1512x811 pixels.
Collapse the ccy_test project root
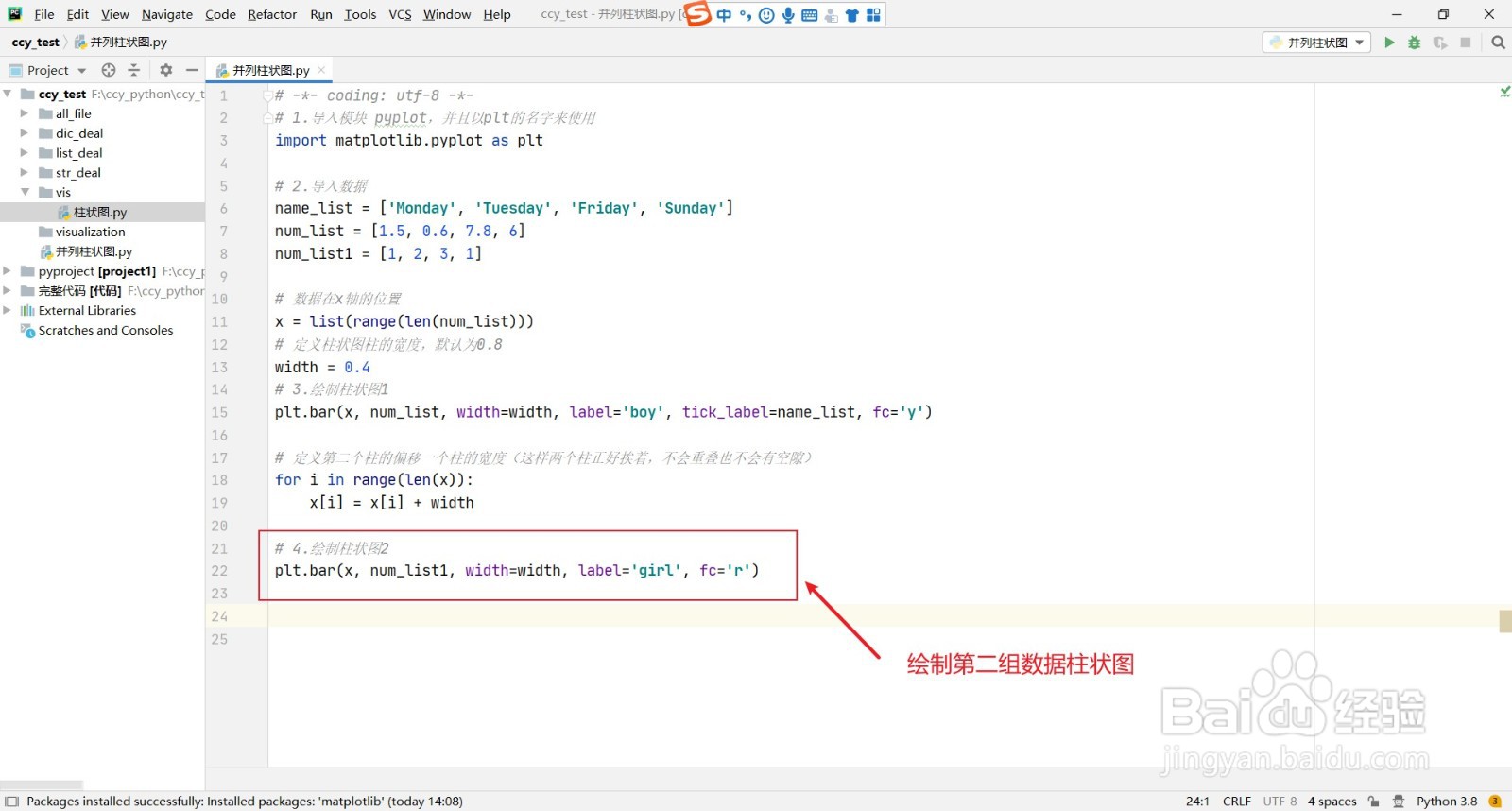click(8, 94)
